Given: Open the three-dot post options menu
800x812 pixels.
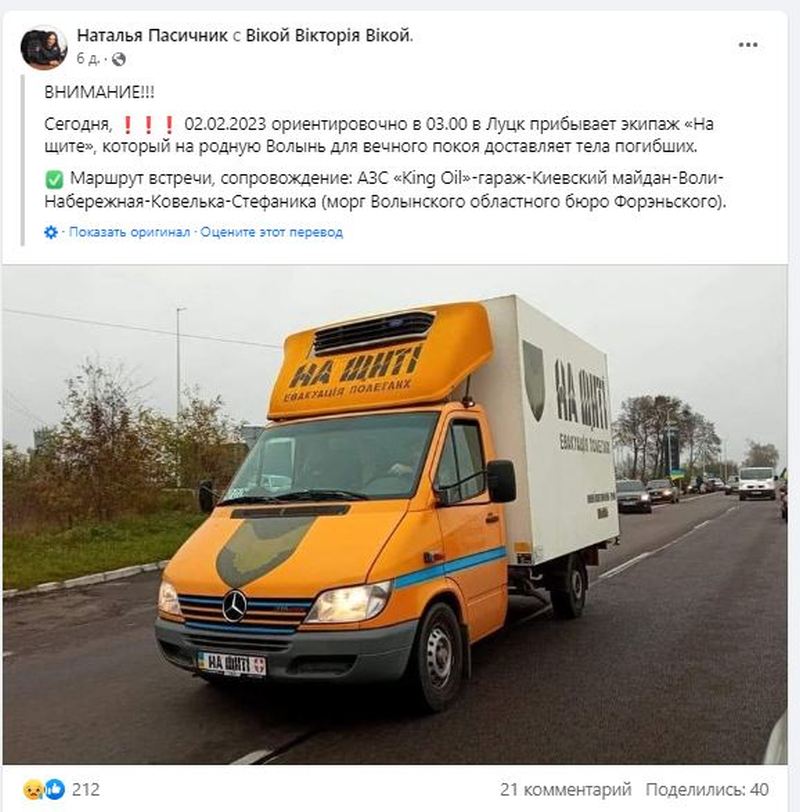Looking at the screenshot, I should (748, 46).
